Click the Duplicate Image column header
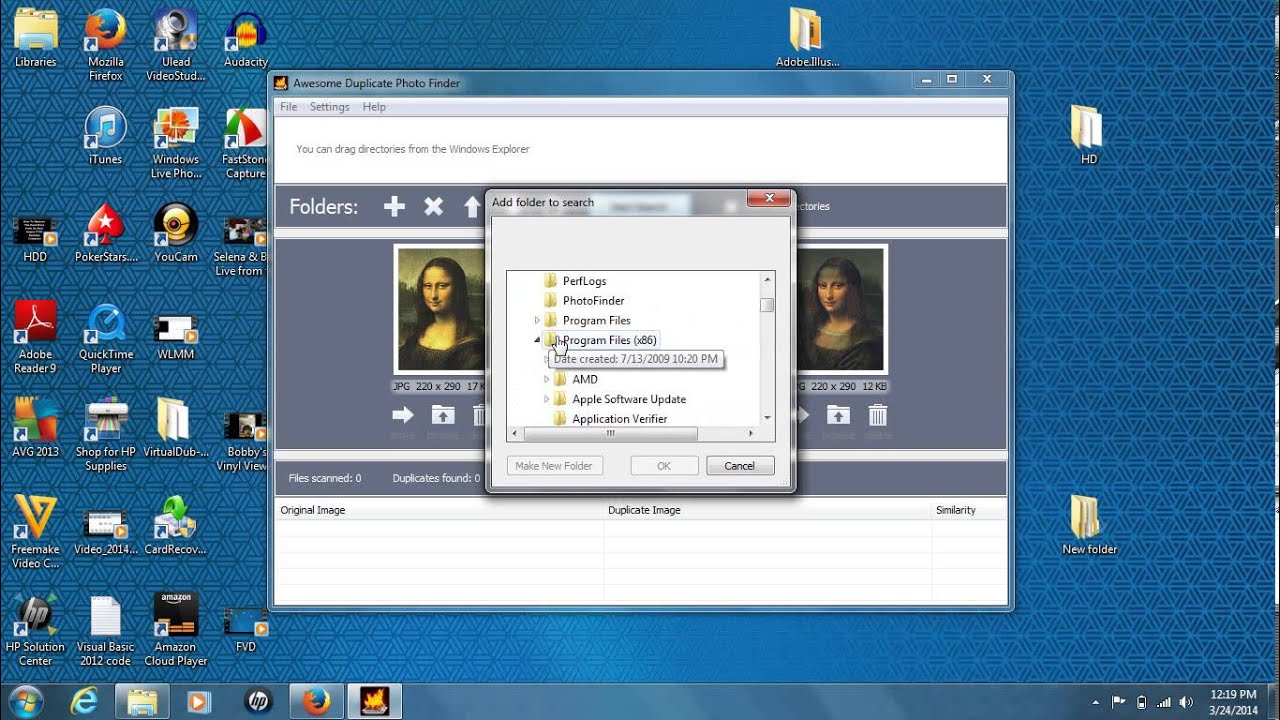1280x720 pixels. coord(767,510)
